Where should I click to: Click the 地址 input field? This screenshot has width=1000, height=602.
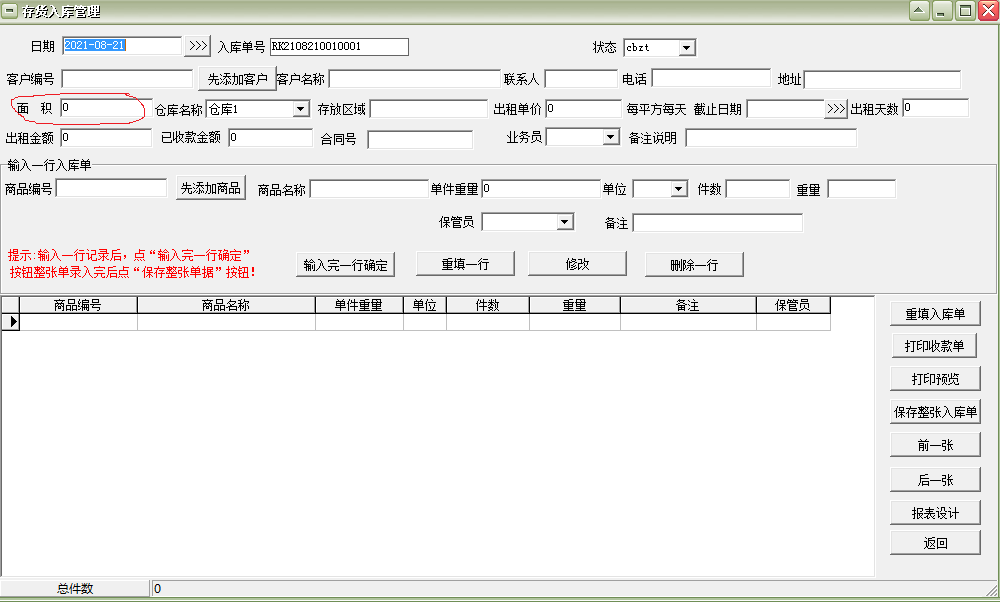tap(882, 80)
